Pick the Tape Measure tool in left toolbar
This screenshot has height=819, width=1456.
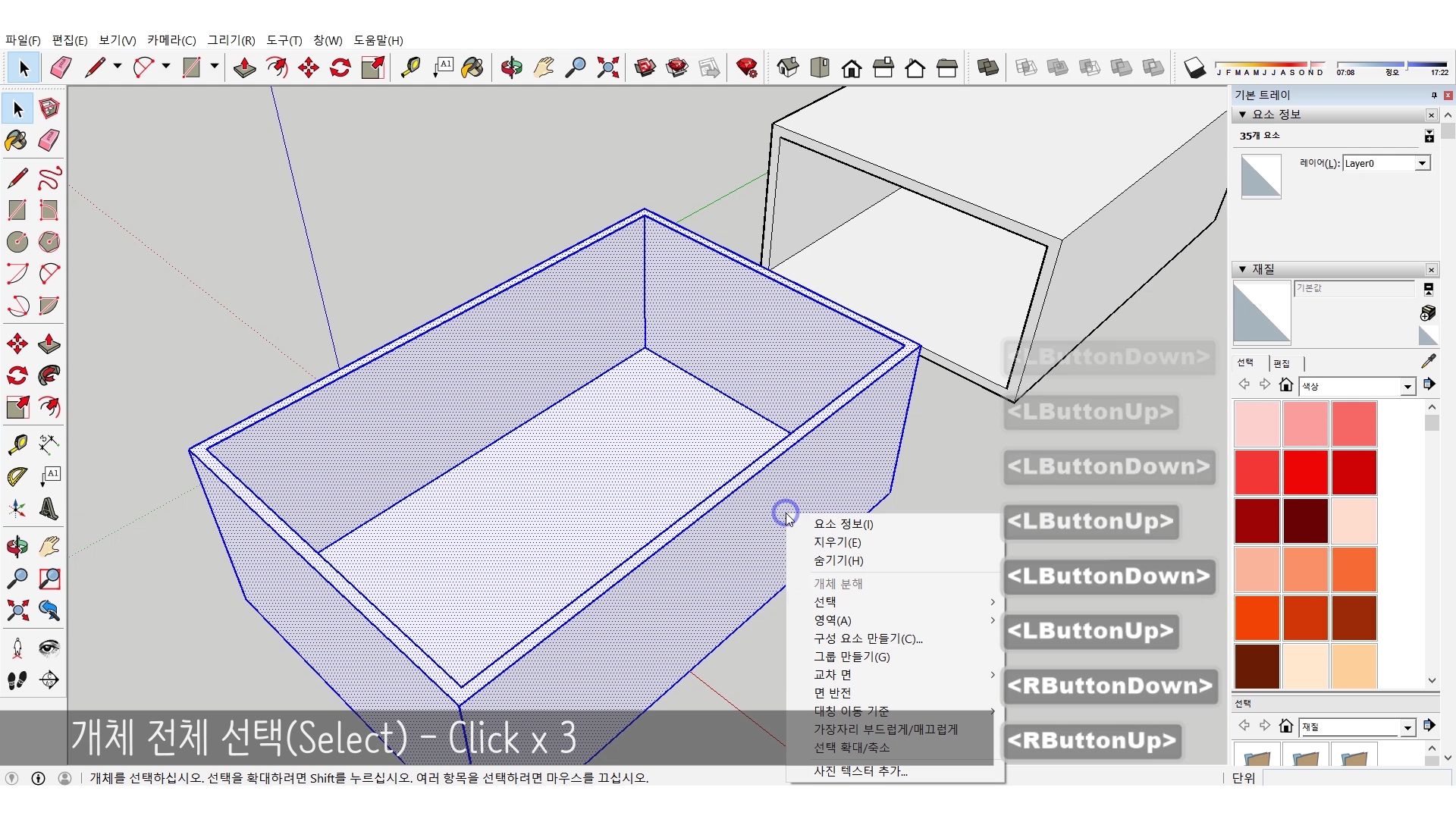17,444
